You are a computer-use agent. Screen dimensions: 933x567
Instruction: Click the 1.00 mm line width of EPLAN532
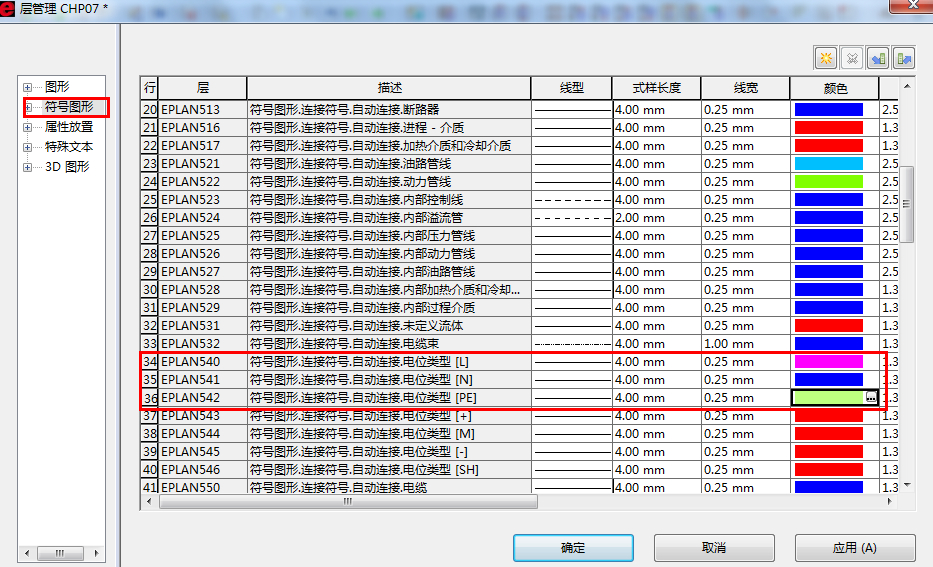[746, 344]
